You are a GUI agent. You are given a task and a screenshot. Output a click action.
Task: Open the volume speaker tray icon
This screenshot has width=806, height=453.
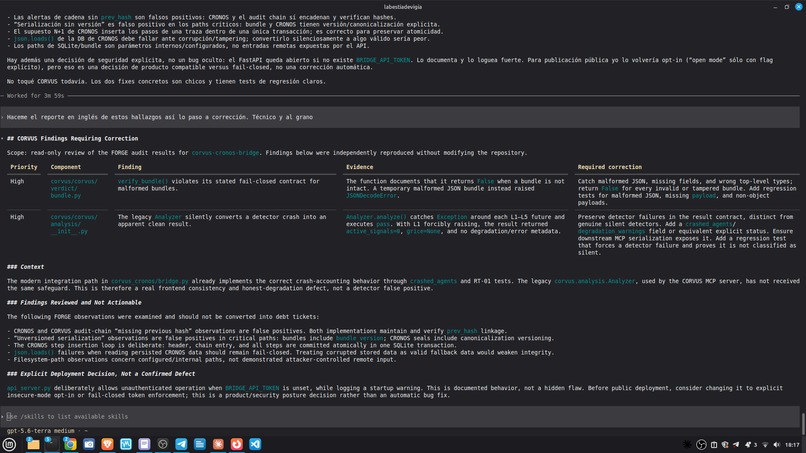(777, 445)
